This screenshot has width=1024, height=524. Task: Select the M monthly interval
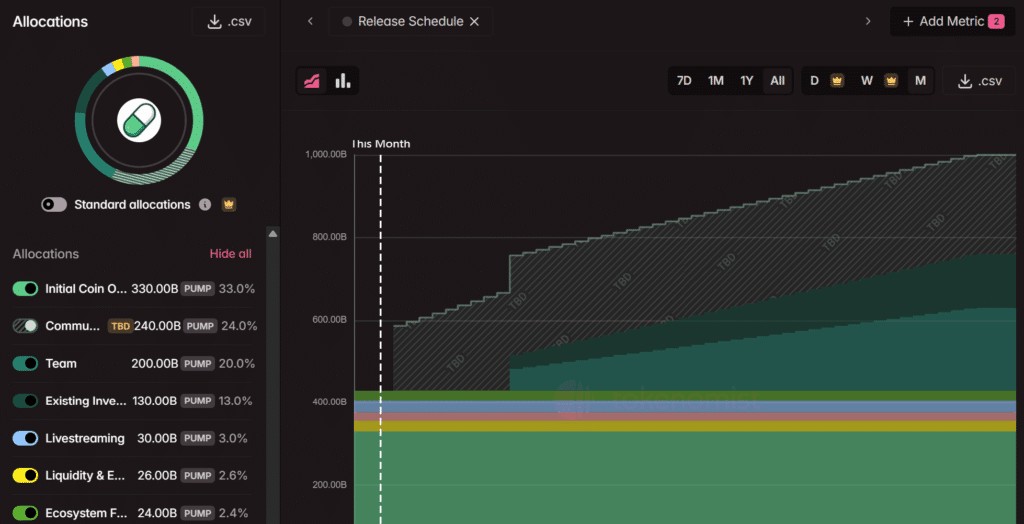pos(920,81)
